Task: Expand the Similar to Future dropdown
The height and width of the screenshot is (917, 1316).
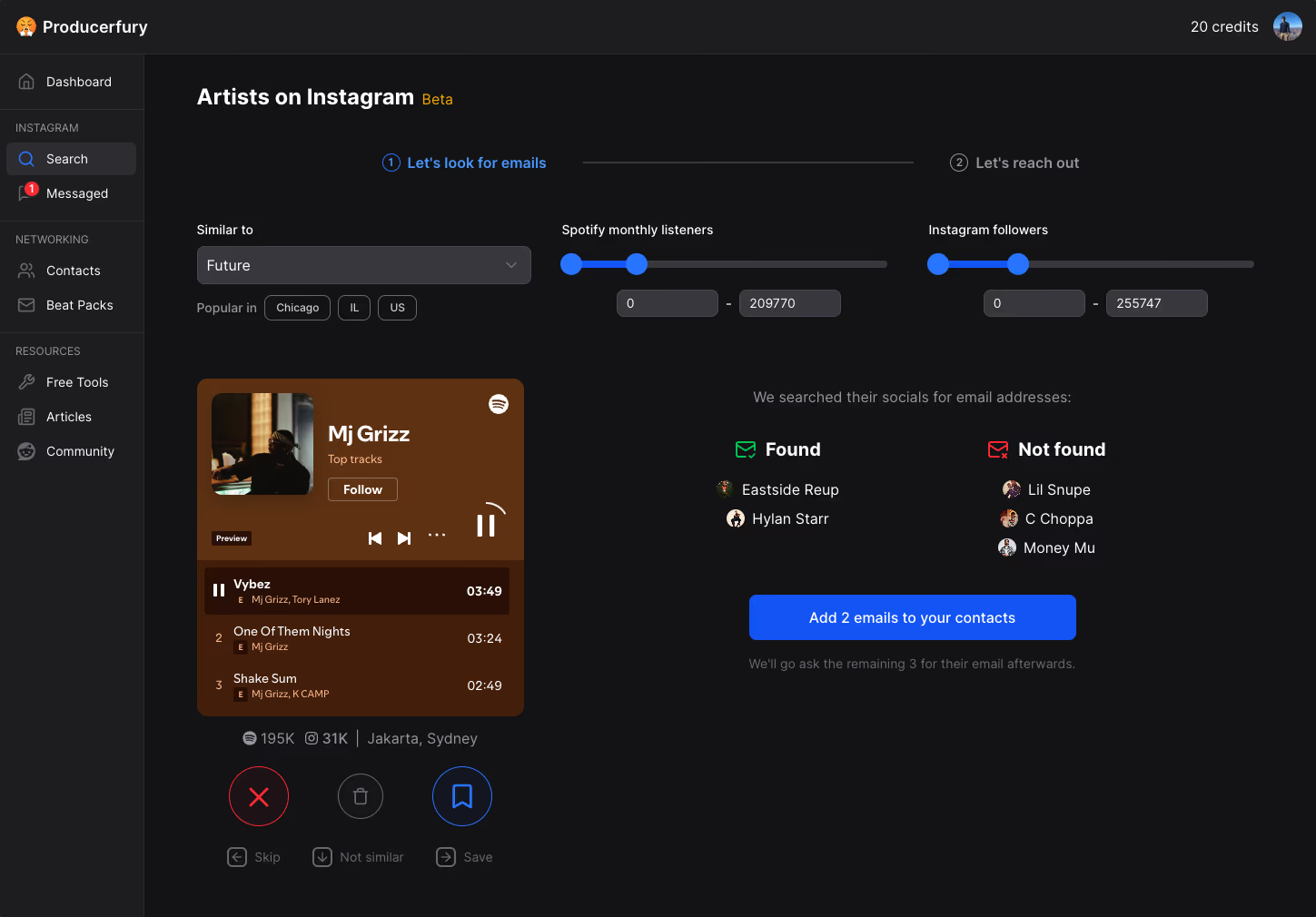Action: coord(364,265)
